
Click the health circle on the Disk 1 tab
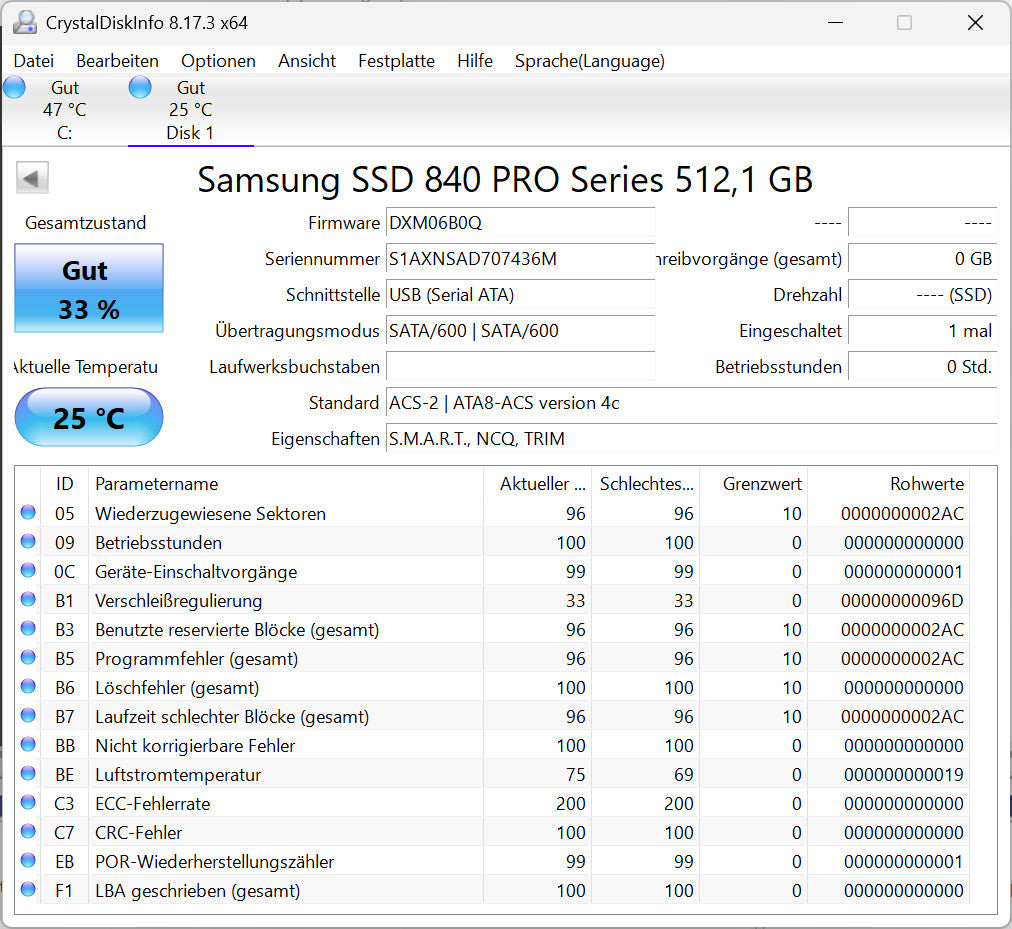coord(140,87)
